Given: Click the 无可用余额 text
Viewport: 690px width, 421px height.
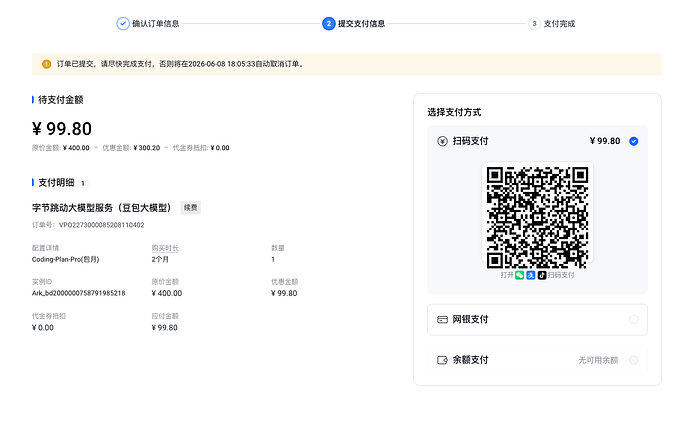Looking at the screenshot, I should click(598, 360).
